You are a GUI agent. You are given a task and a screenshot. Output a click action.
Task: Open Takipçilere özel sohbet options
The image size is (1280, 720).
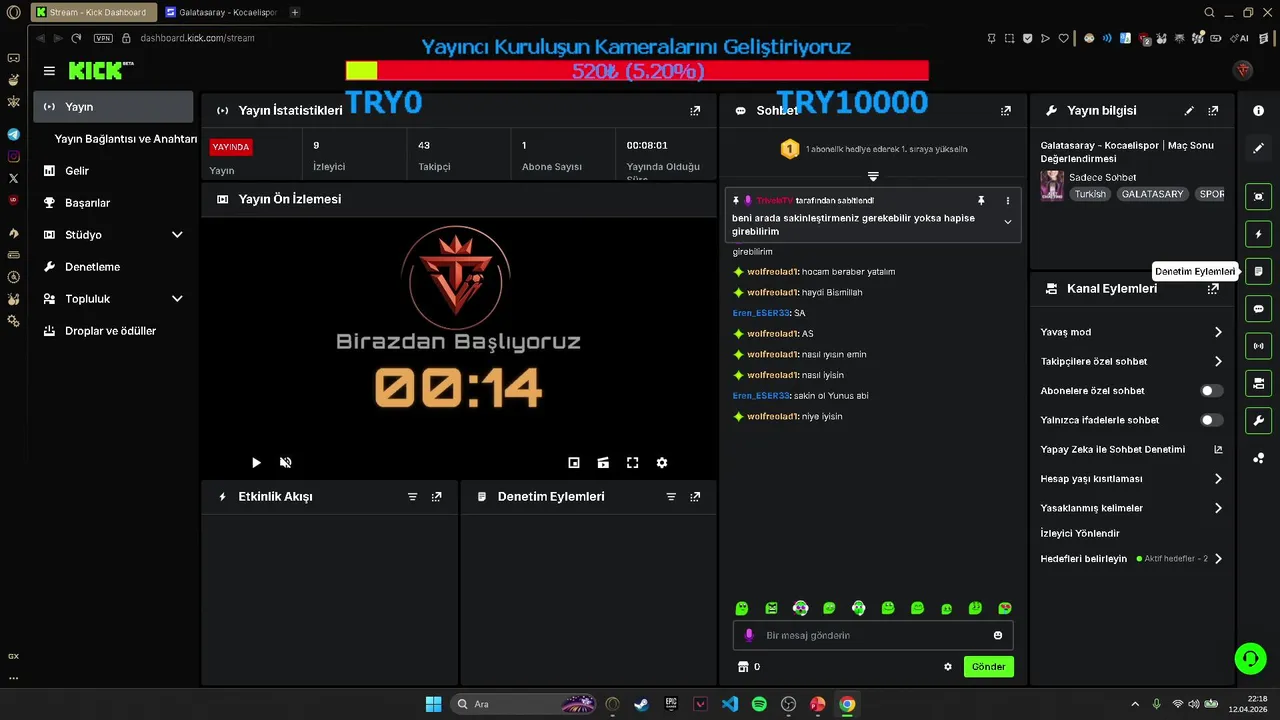1218,362
